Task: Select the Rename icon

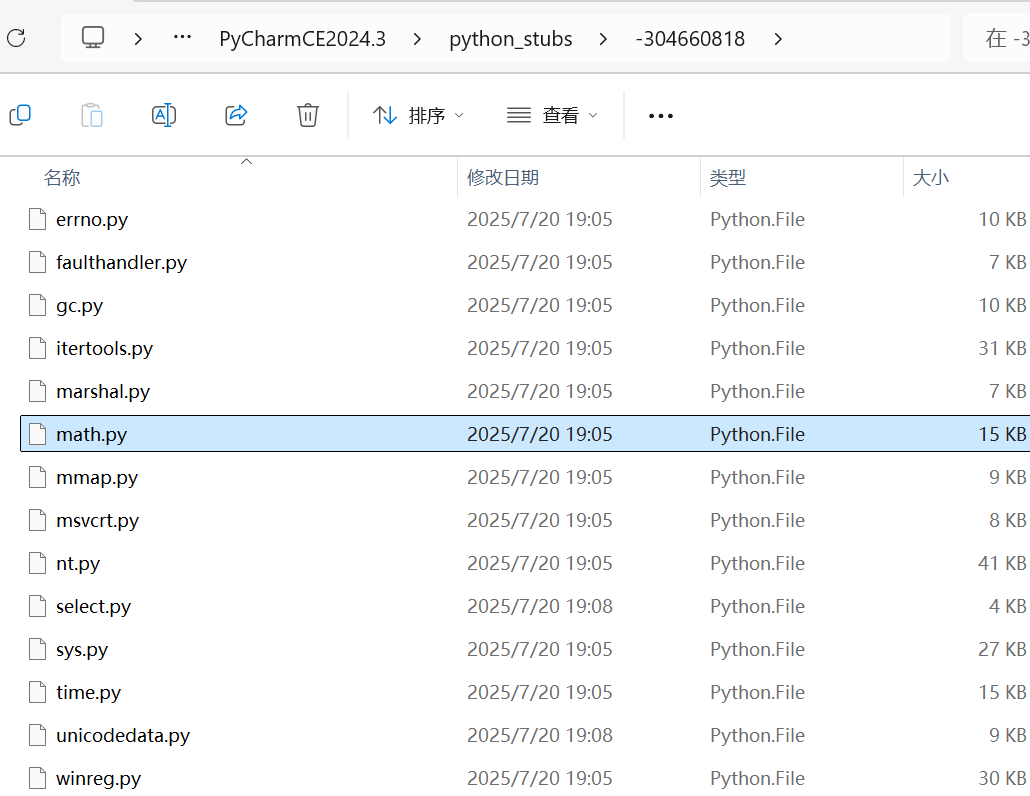Action: point(164,115)
